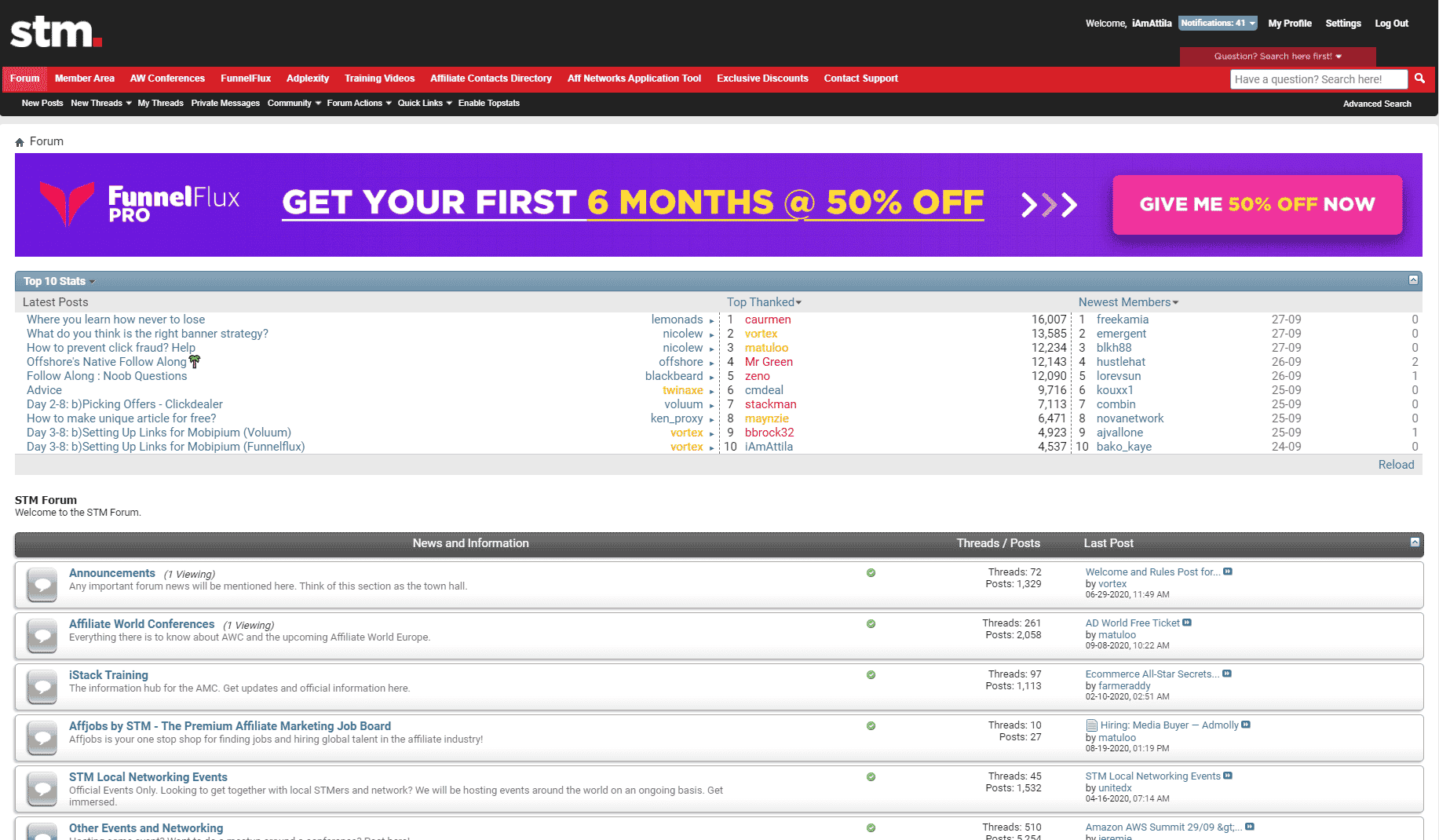
Task: Open Forum Actions dropdown
Action: click(359, 103)
